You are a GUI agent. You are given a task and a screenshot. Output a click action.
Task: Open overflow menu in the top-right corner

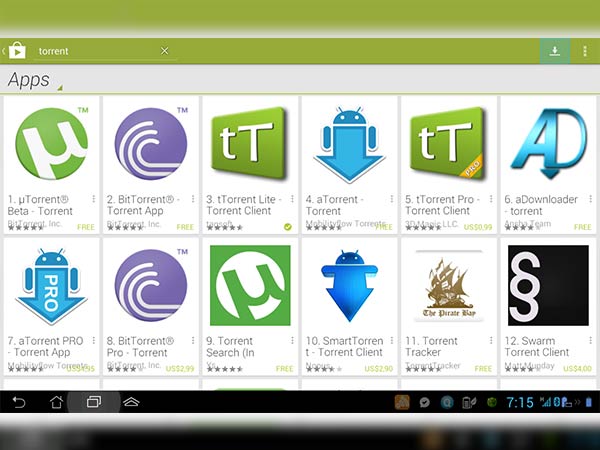584,50
